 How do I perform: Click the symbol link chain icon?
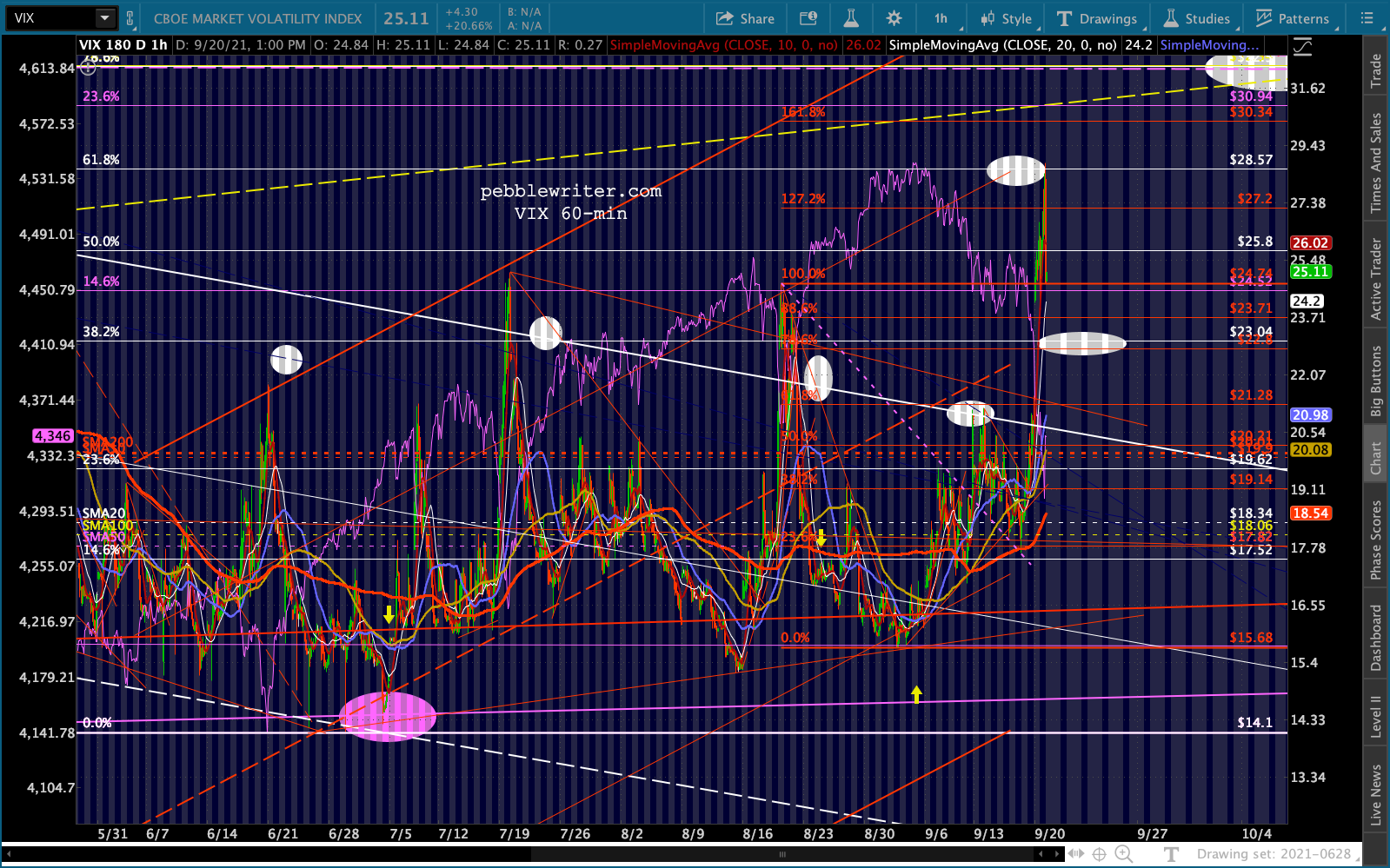pos(130,18)
